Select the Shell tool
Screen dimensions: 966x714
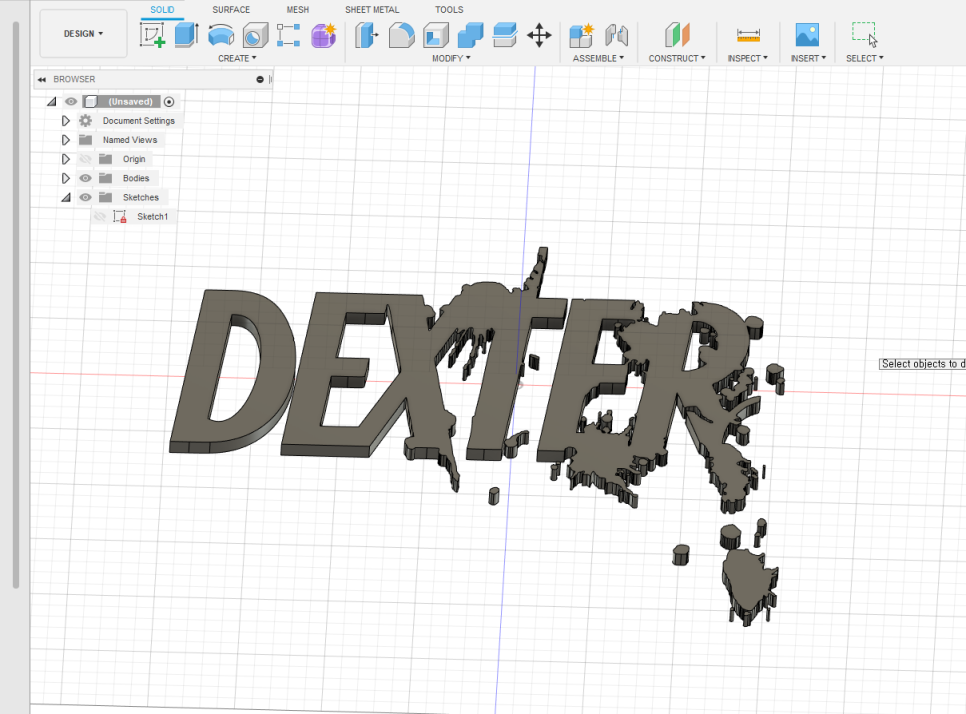coord(436,35)
